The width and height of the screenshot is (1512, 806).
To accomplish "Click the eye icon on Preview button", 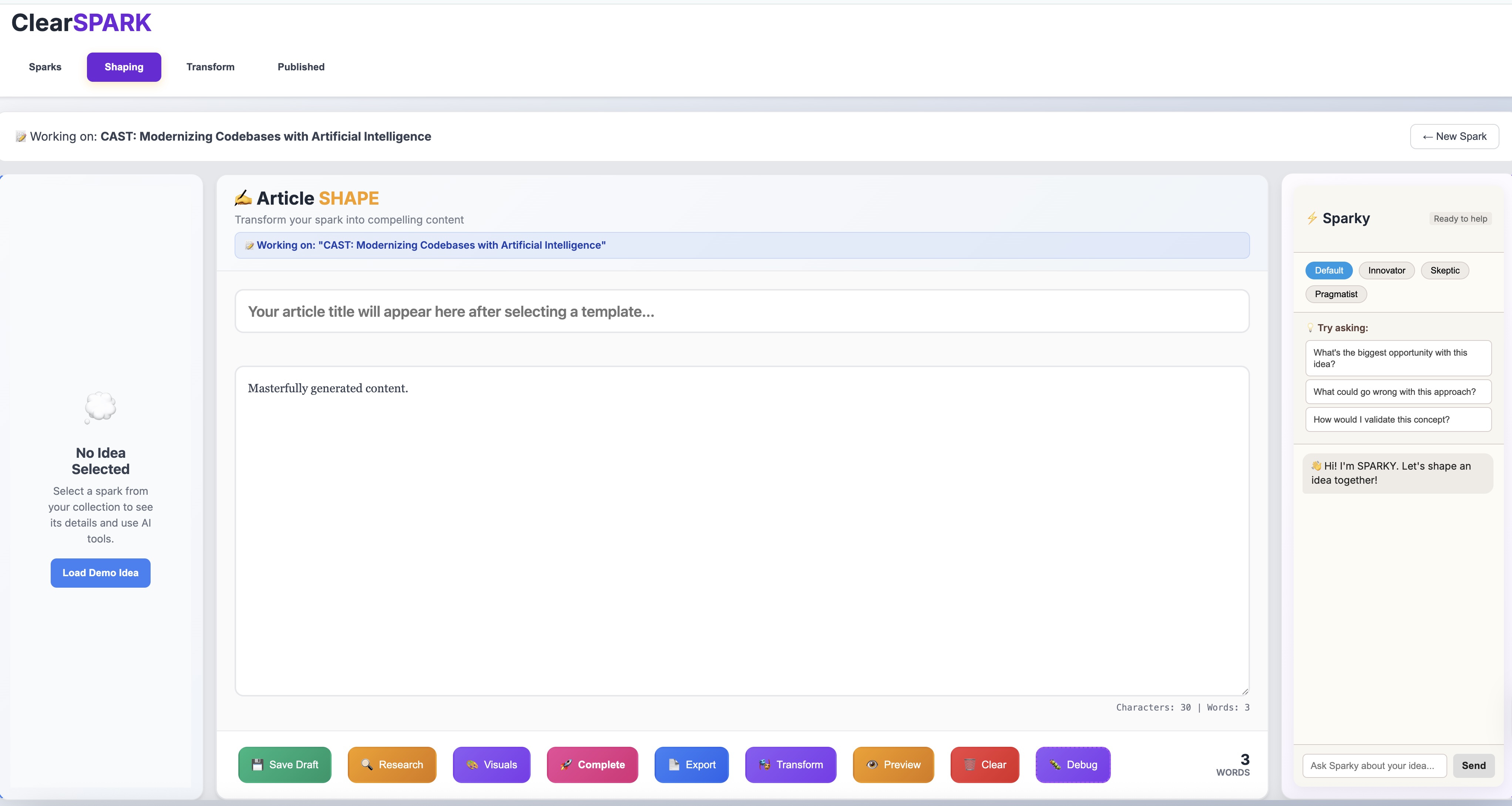I will coord(872,764).
